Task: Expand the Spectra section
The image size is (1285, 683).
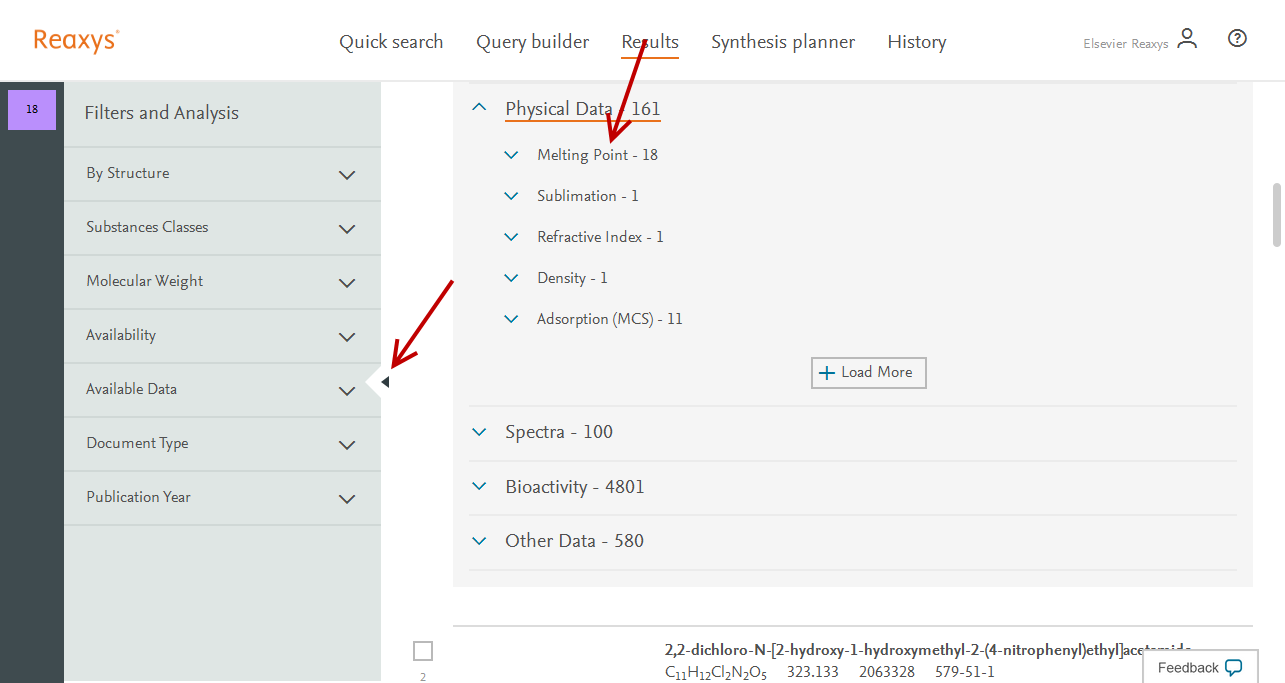Action: point(480,432)
